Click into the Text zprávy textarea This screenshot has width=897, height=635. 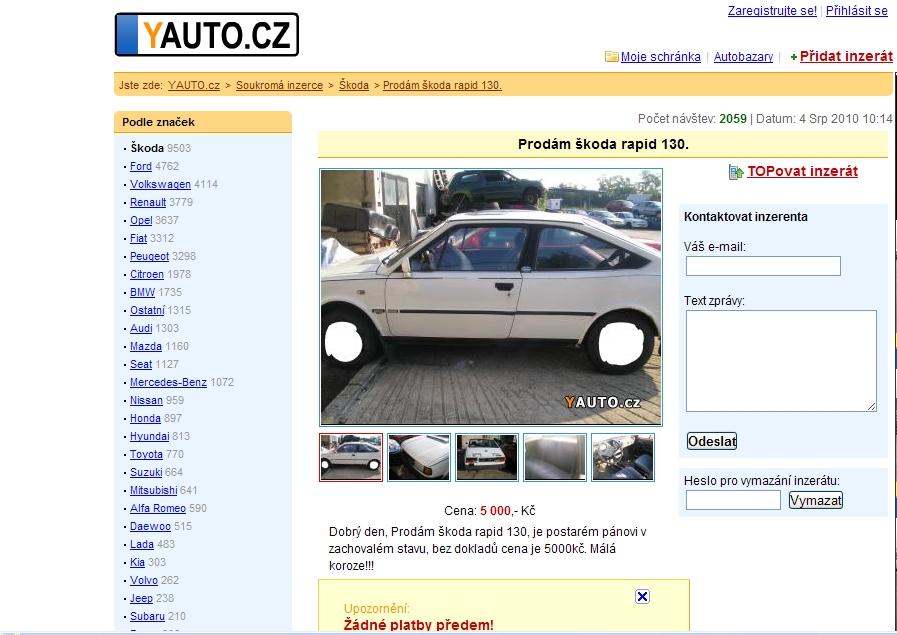pyautogui.click(x=781, y=361)
